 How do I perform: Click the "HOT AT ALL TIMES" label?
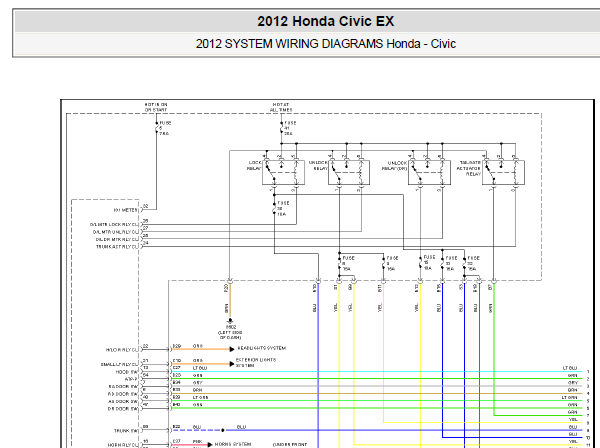pos(281,107)
